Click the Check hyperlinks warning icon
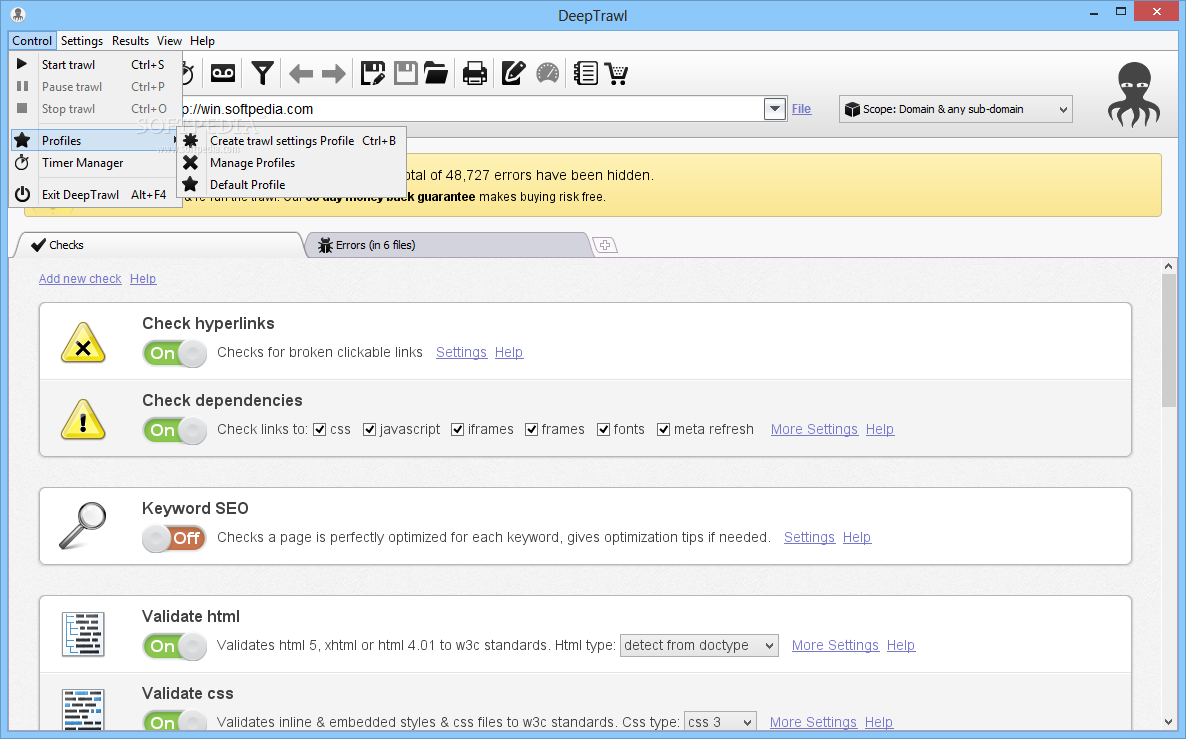Screen dimensions: 1186x739 (x=83, y=343)
